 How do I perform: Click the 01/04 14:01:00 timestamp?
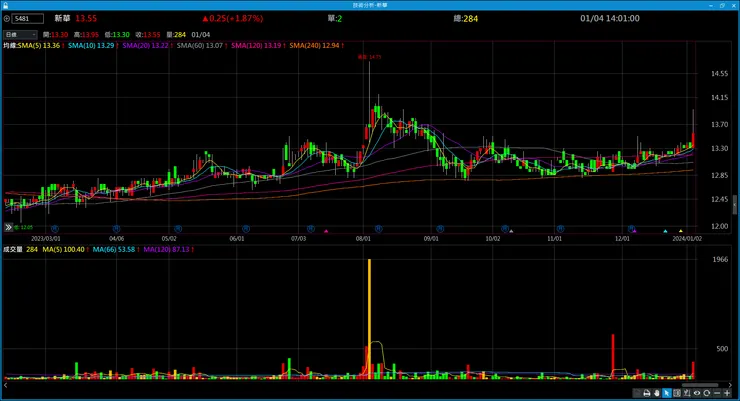point(610,18)
